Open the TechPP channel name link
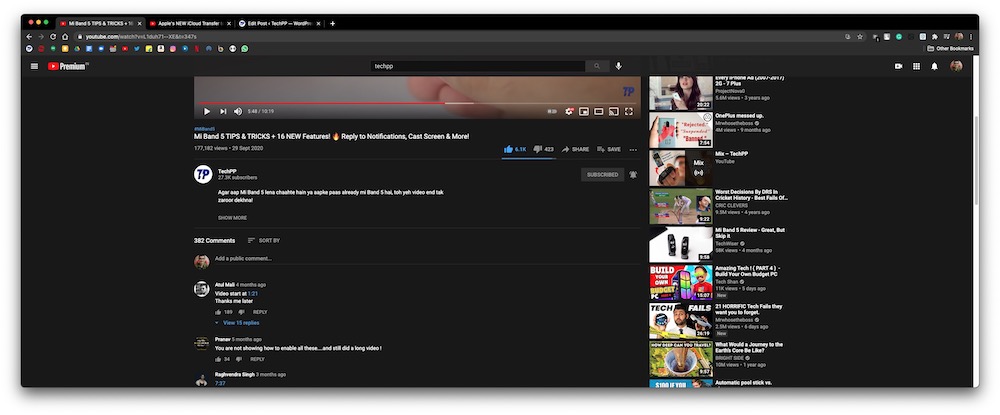This screenshot has height=415, width=1000. [x=226, y=171]
